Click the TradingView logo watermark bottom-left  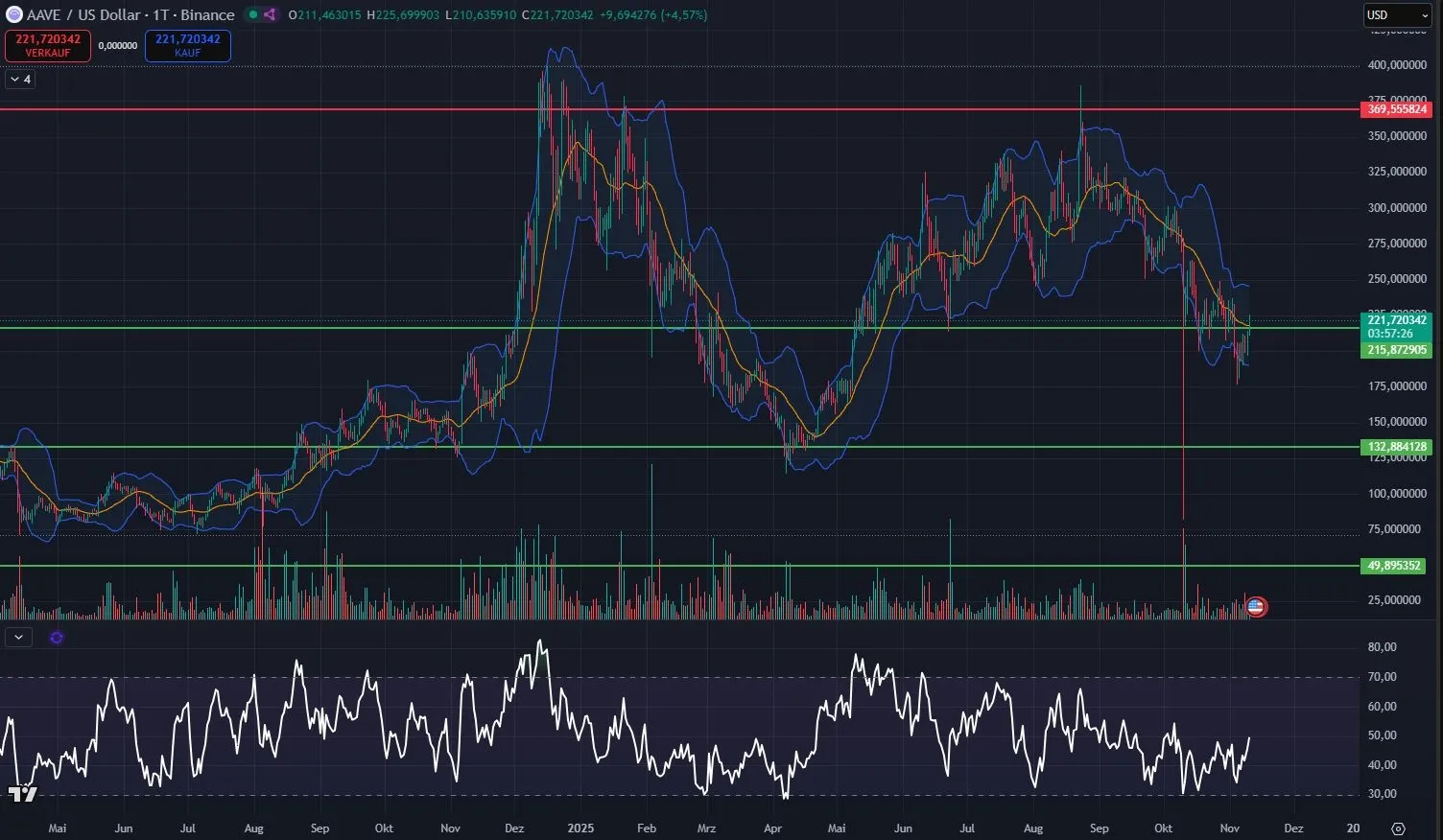(24, 794)
